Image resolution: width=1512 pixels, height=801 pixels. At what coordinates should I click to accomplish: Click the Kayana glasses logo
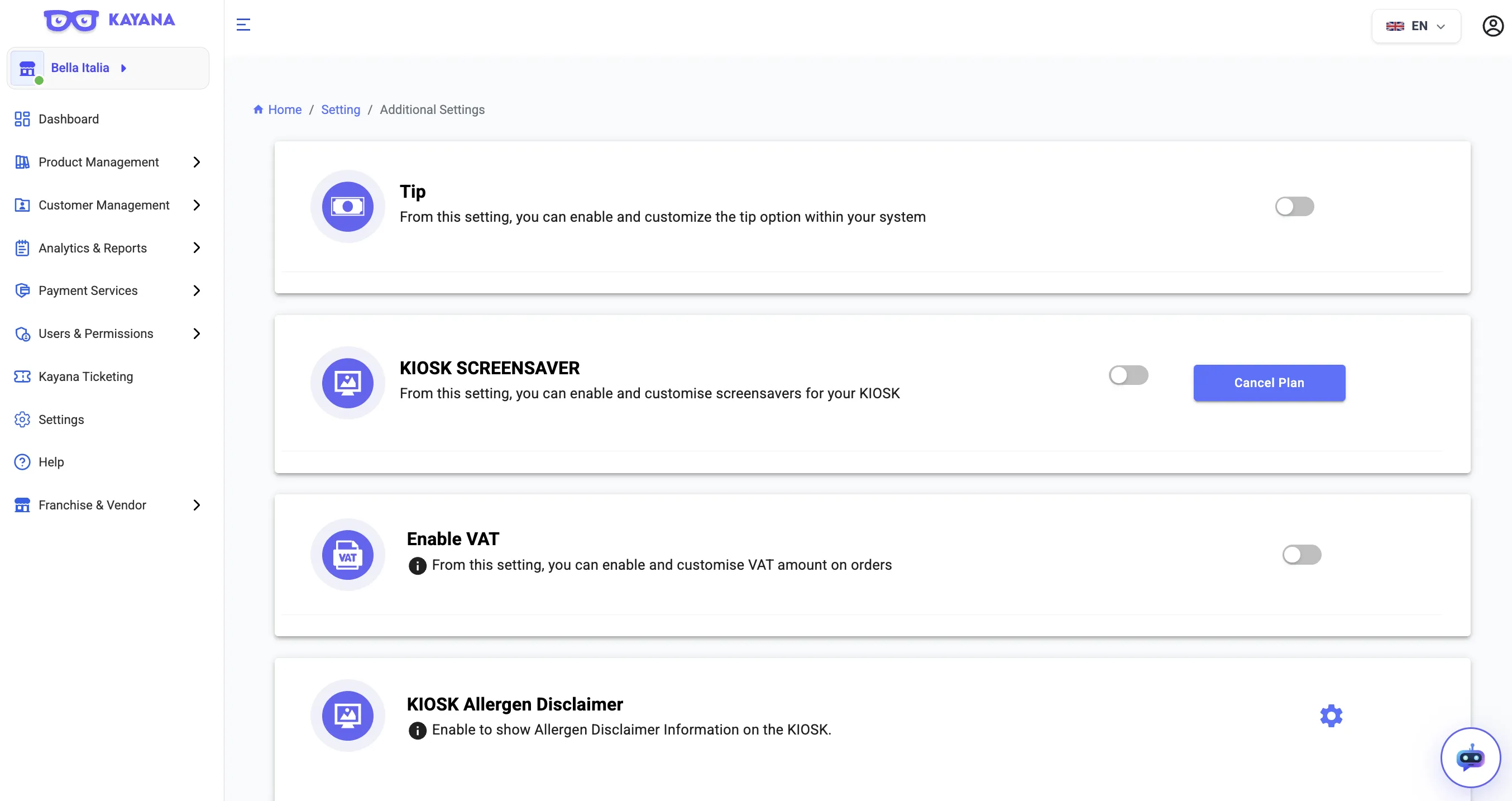[x=71, y=20]
